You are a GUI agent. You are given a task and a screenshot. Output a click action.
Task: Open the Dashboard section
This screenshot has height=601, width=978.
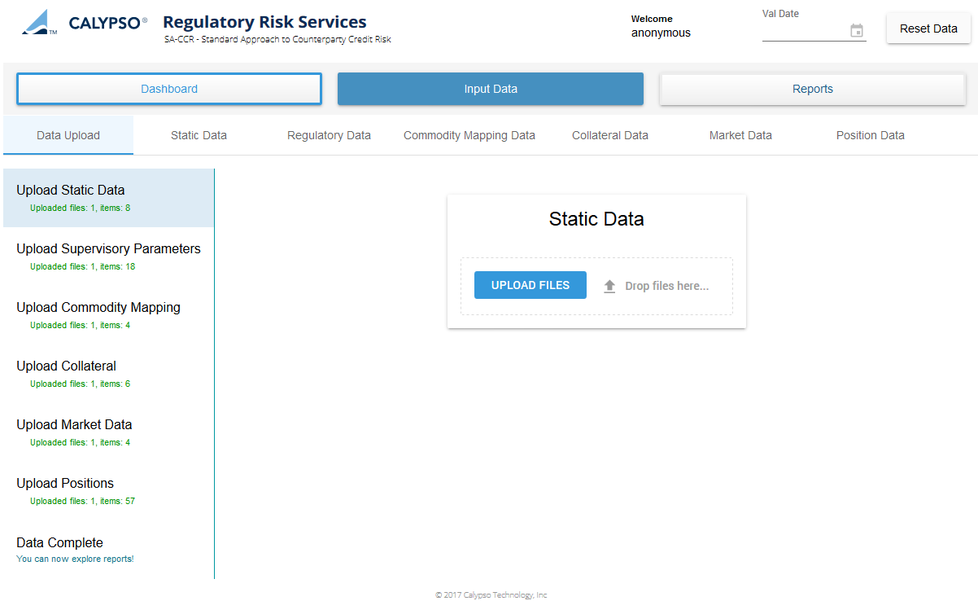click(169, 89)
